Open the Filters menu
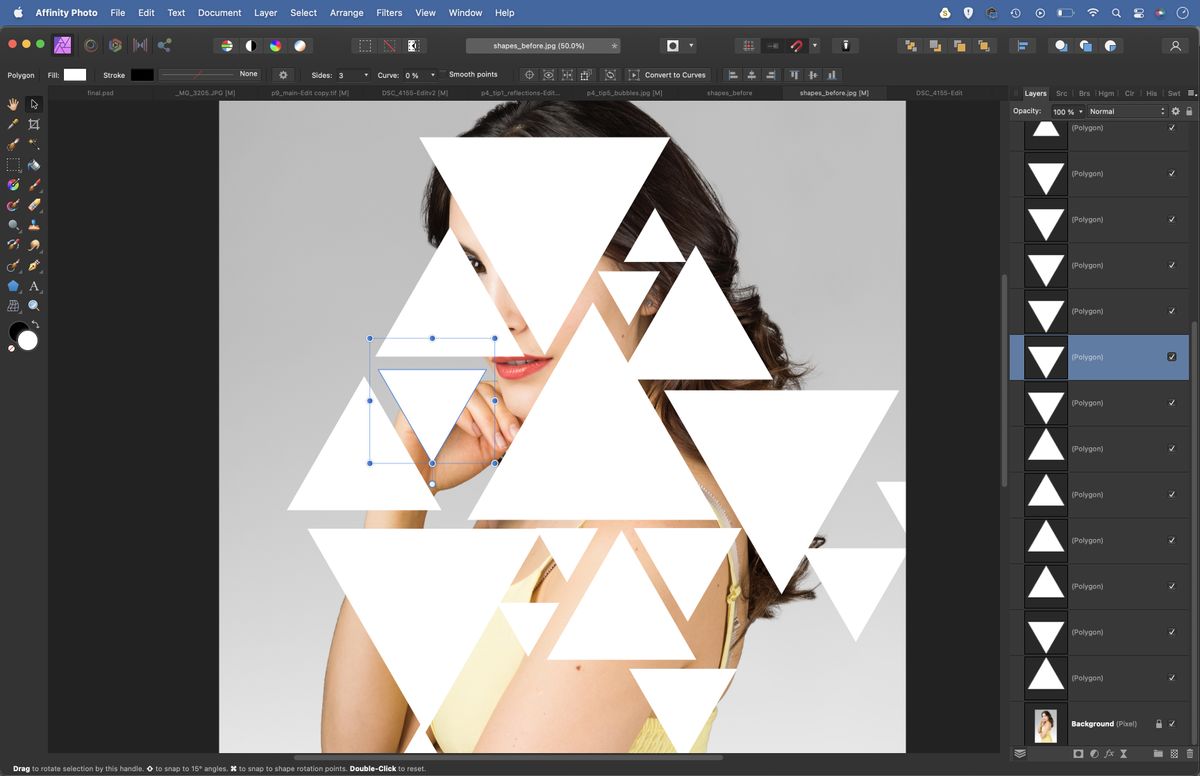1200x776 pixels. (389, 13)
